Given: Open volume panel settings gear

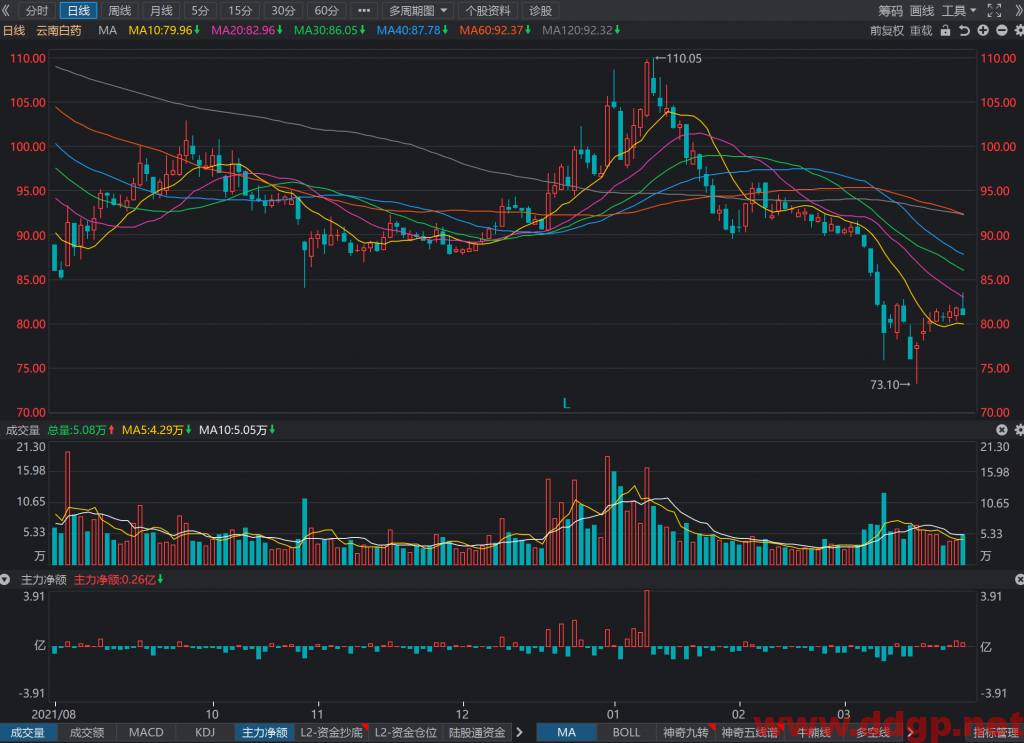Looking at the screenshot, I should coord(1019,430).
